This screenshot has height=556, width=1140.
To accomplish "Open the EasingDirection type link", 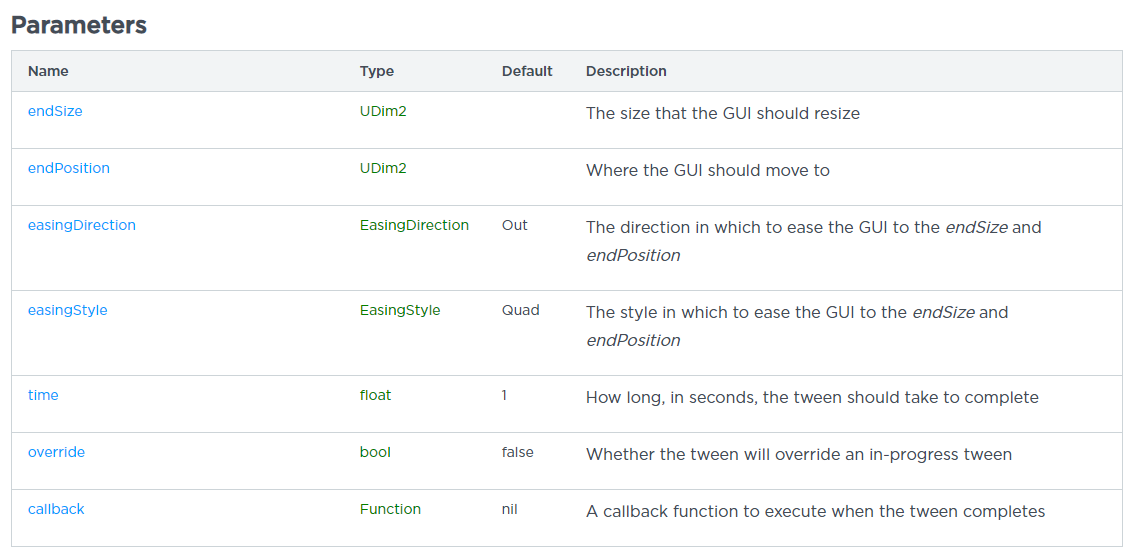I will click(414, 225).
